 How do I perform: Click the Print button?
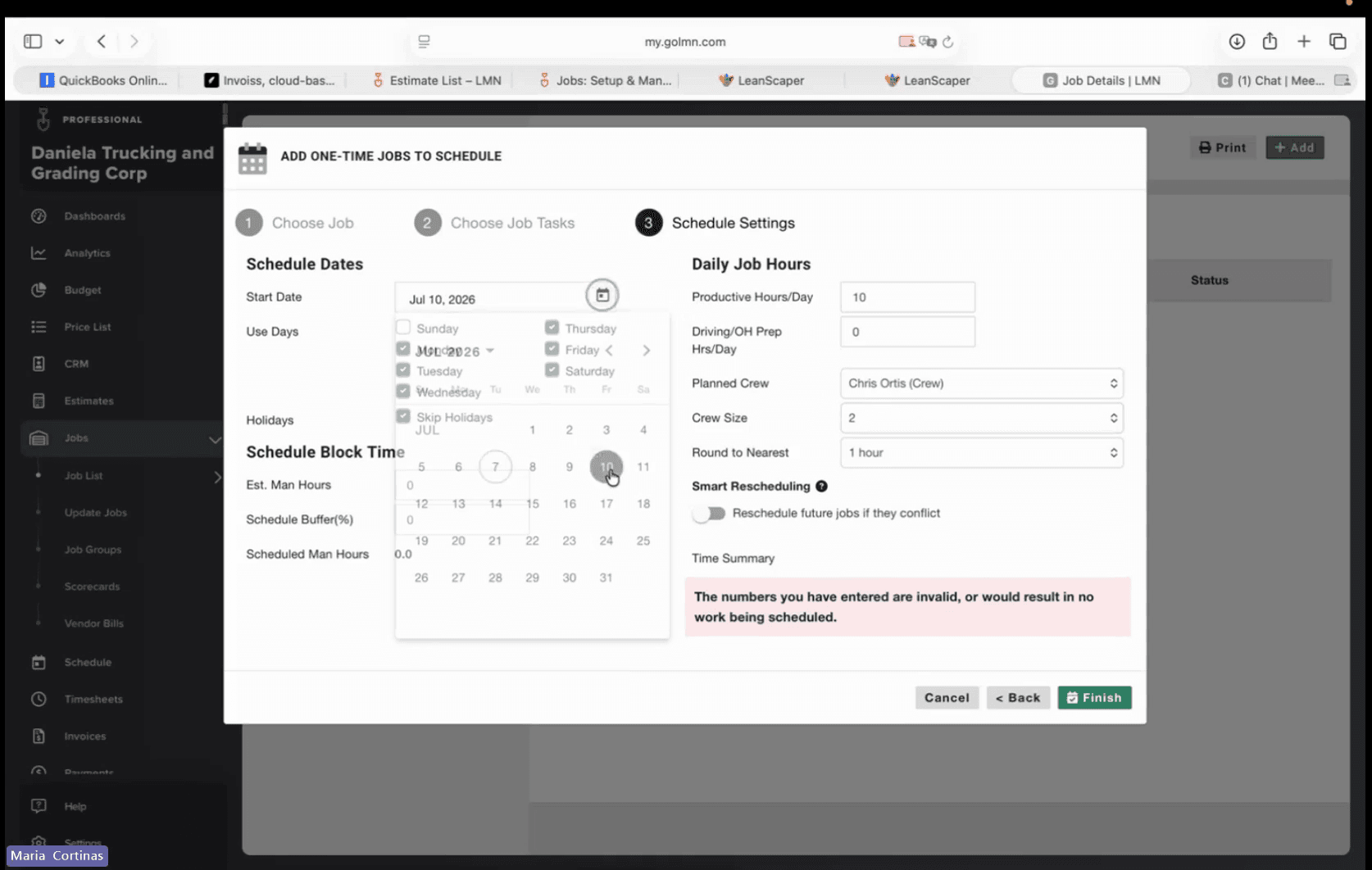coord(1222,147)
